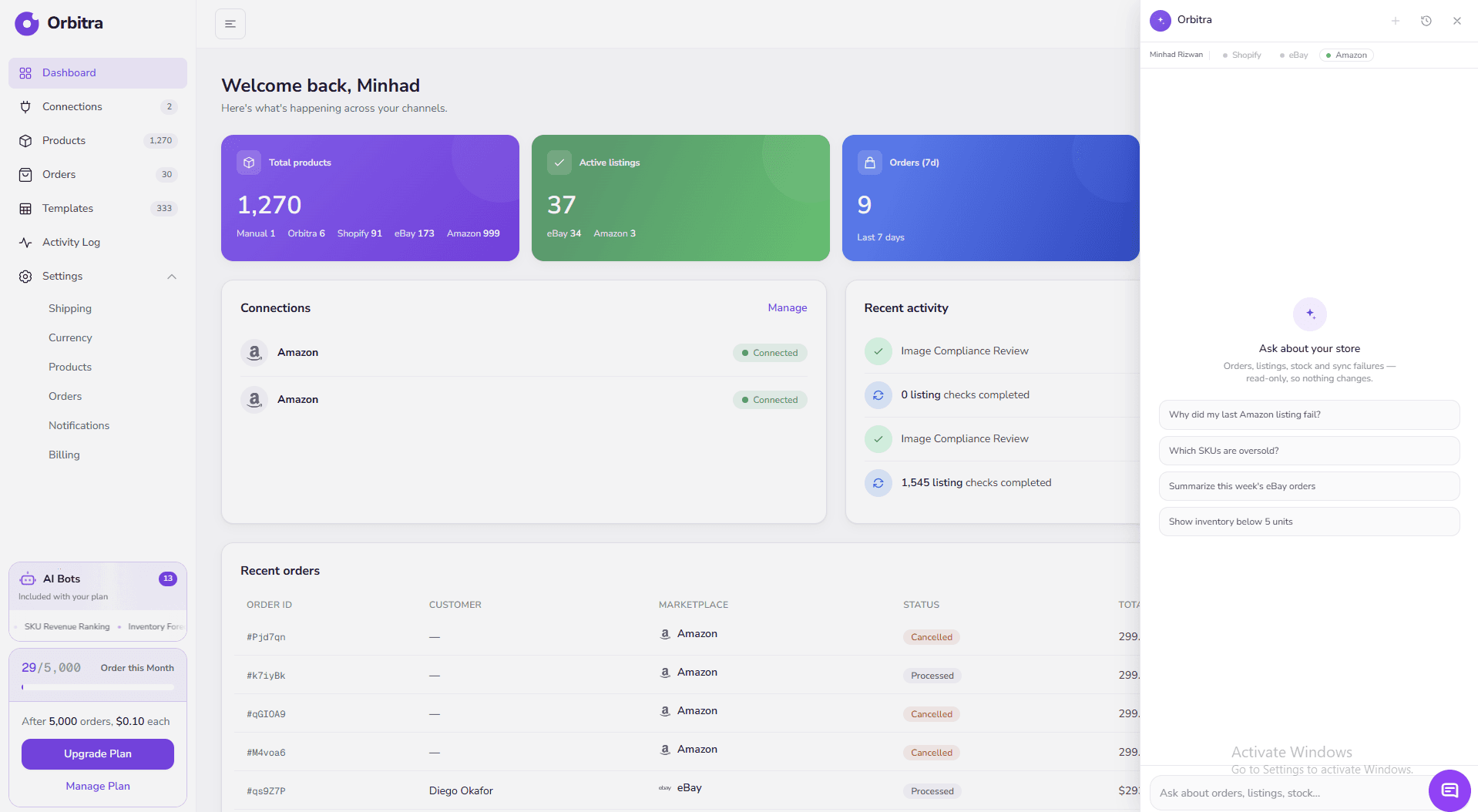Open Templates in the sidebar

pyautogui.click(x=98, y=208)
